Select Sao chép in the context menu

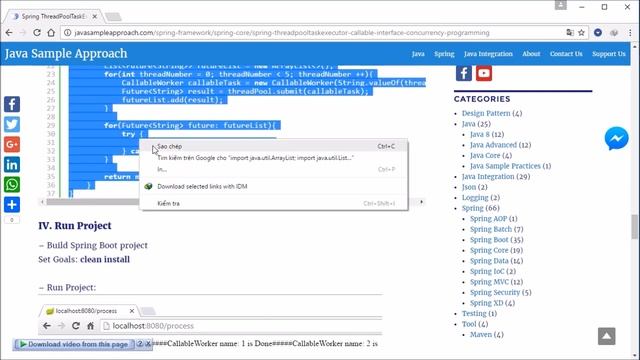coord(273,146)
